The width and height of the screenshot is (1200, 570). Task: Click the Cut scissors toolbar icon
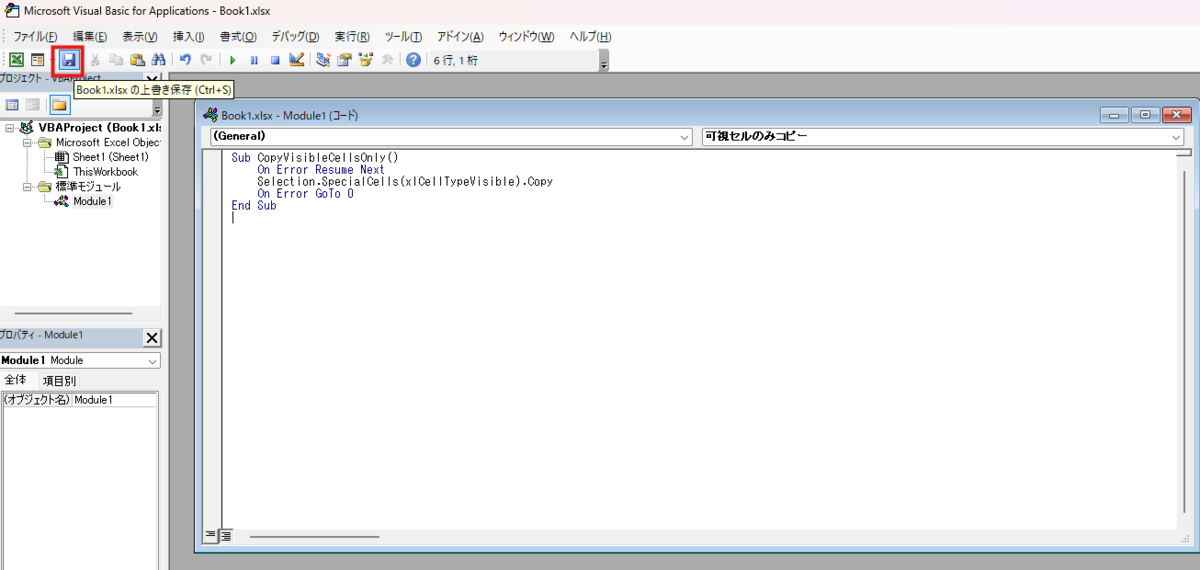96,60
